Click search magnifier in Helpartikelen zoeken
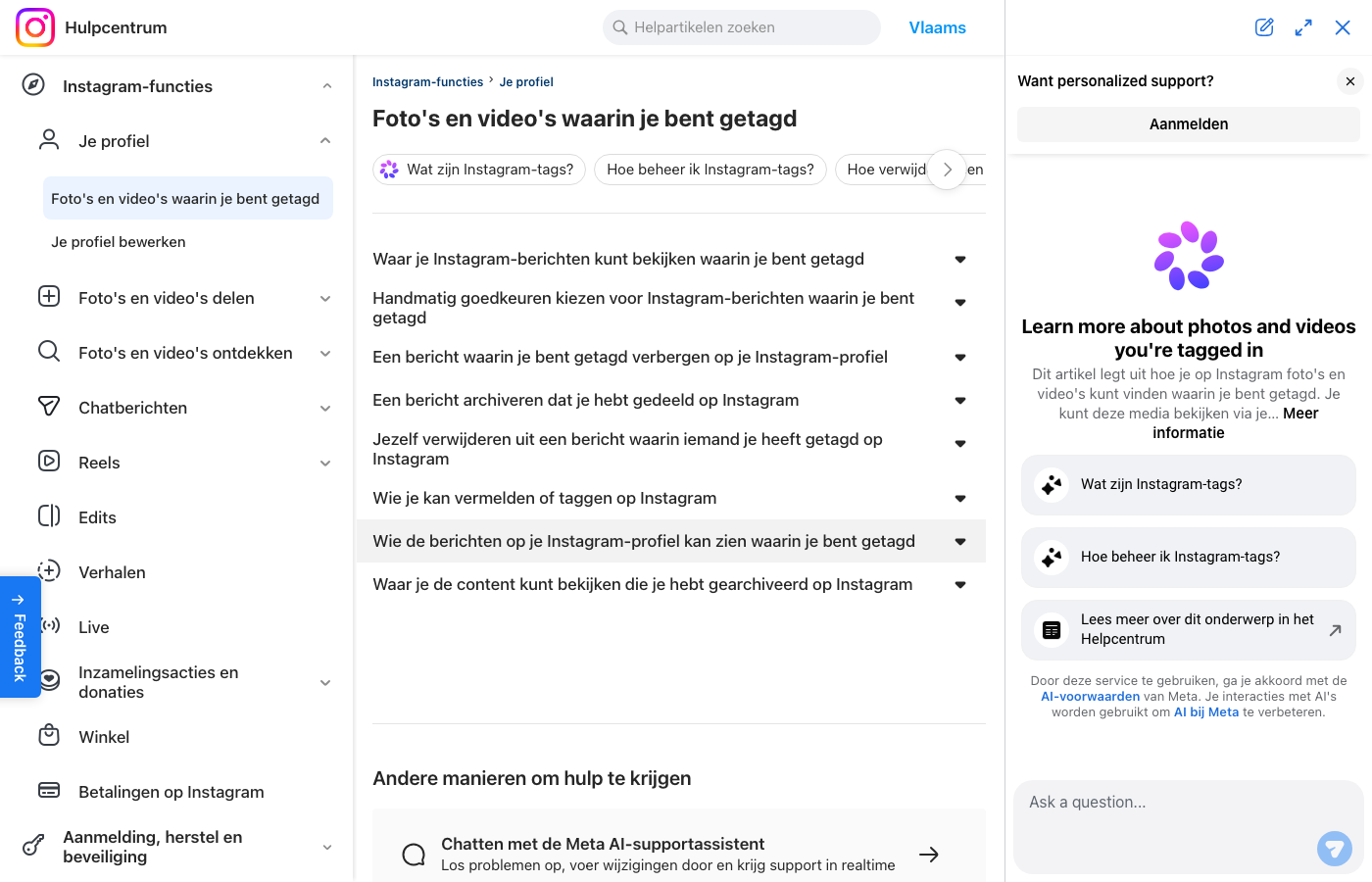1372x882 pixels. pyautogui.click(x=620, y=27)
